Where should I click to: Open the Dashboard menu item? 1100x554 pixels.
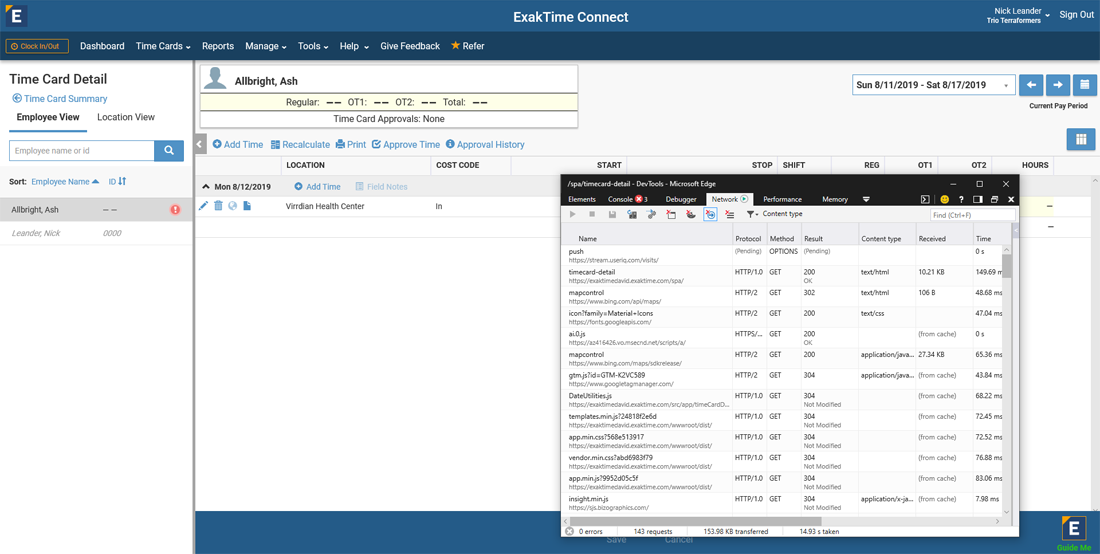102,46
